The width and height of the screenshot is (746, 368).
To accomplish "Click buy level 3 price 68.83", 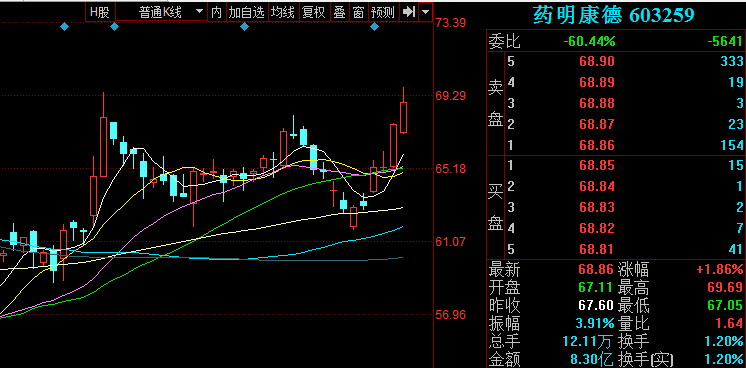I will [x=597, y=207].
